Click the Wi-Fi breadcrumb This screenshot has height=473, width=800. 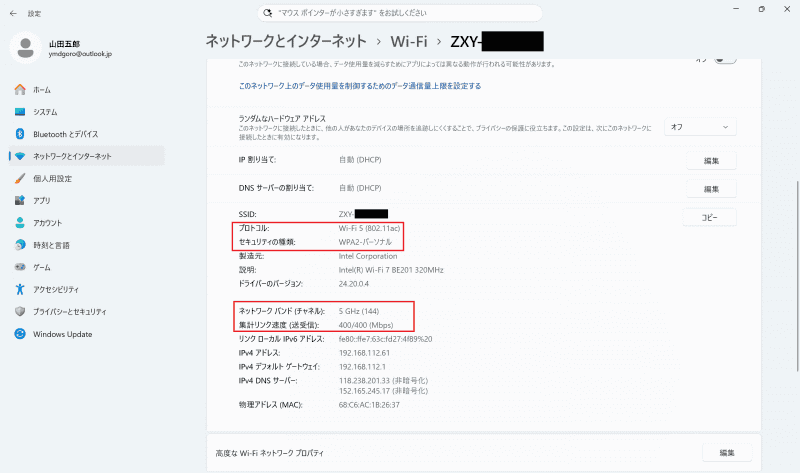coord(409,41)
